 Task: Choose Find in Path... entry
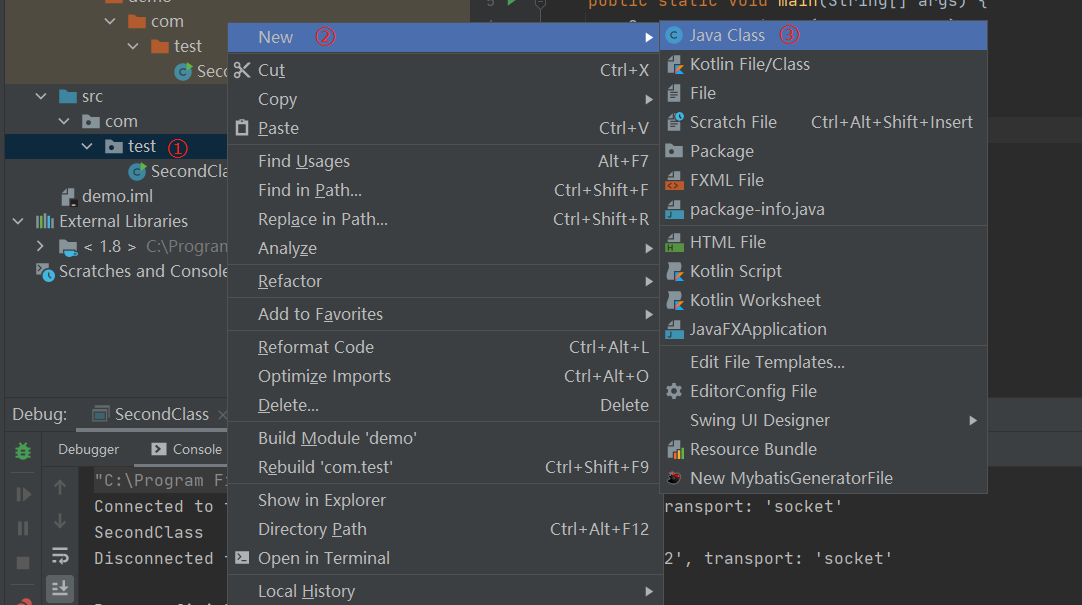(445, 190)
